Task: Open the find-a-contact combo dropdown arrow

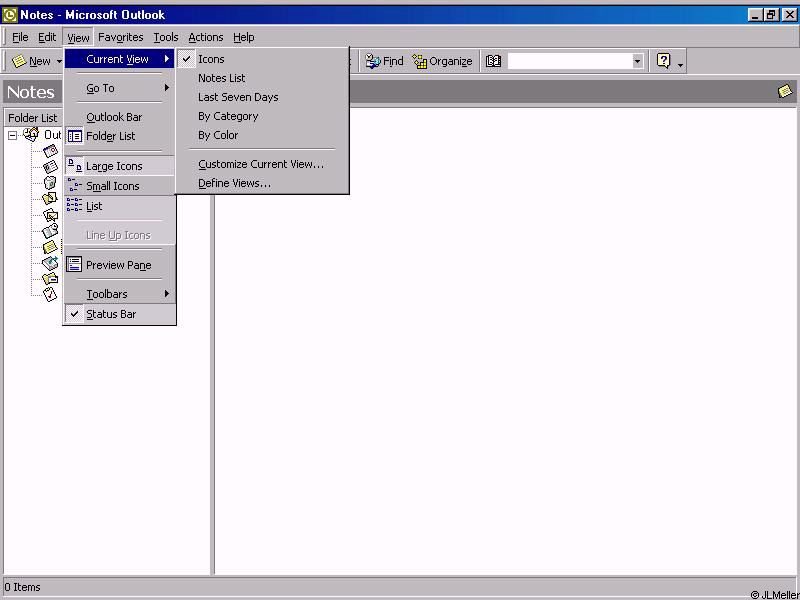Action: [x=637, y=62]
